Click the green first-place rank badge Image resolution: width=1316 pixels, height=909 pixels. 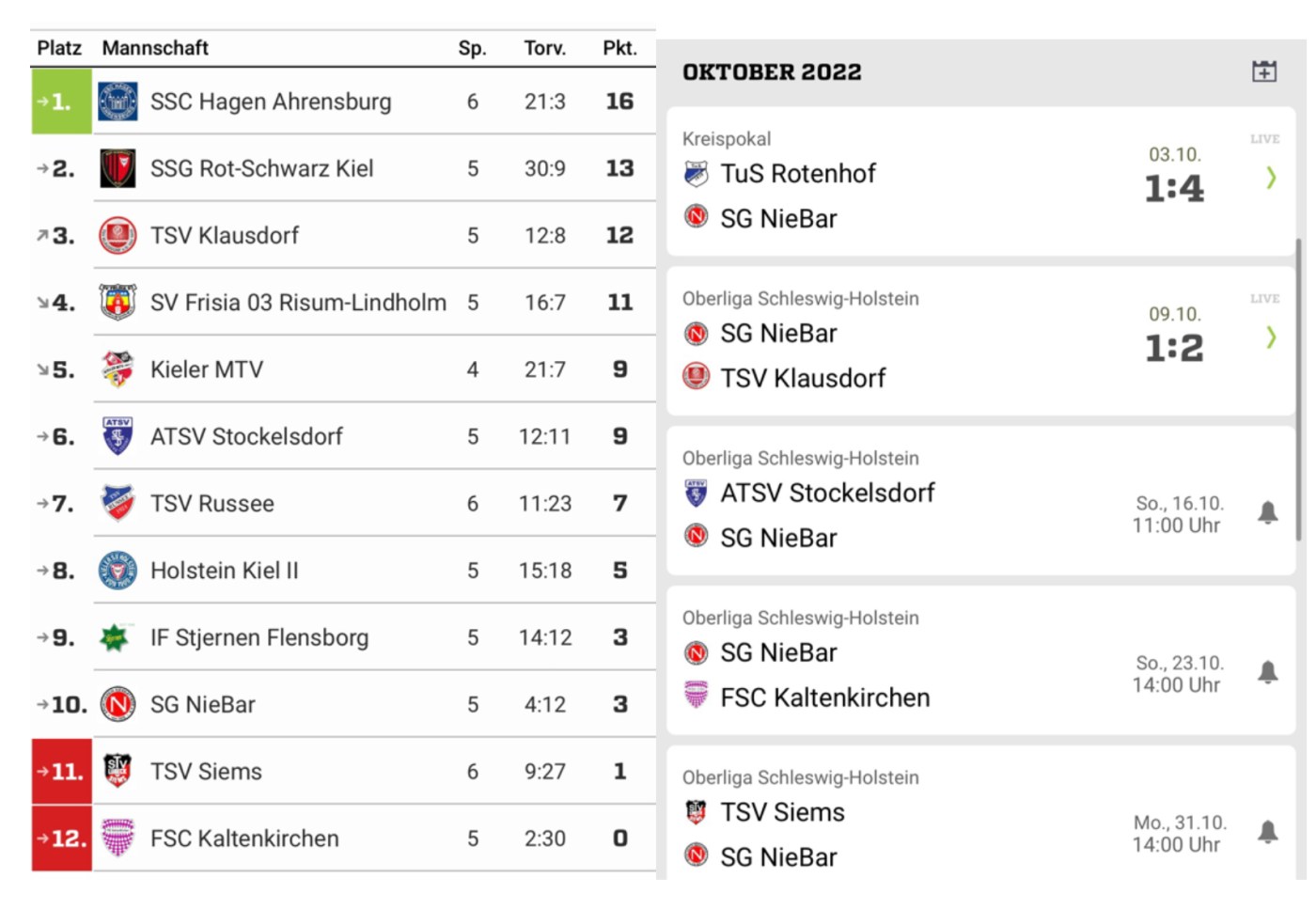(x=61, y=102)
